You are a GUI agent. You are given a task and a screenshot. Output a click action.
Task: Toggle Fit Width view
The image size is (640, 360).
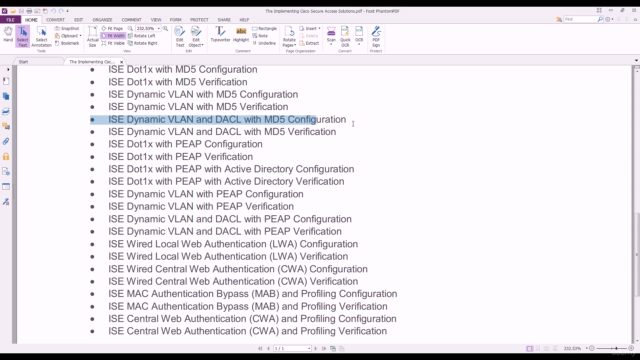[113, 36]
